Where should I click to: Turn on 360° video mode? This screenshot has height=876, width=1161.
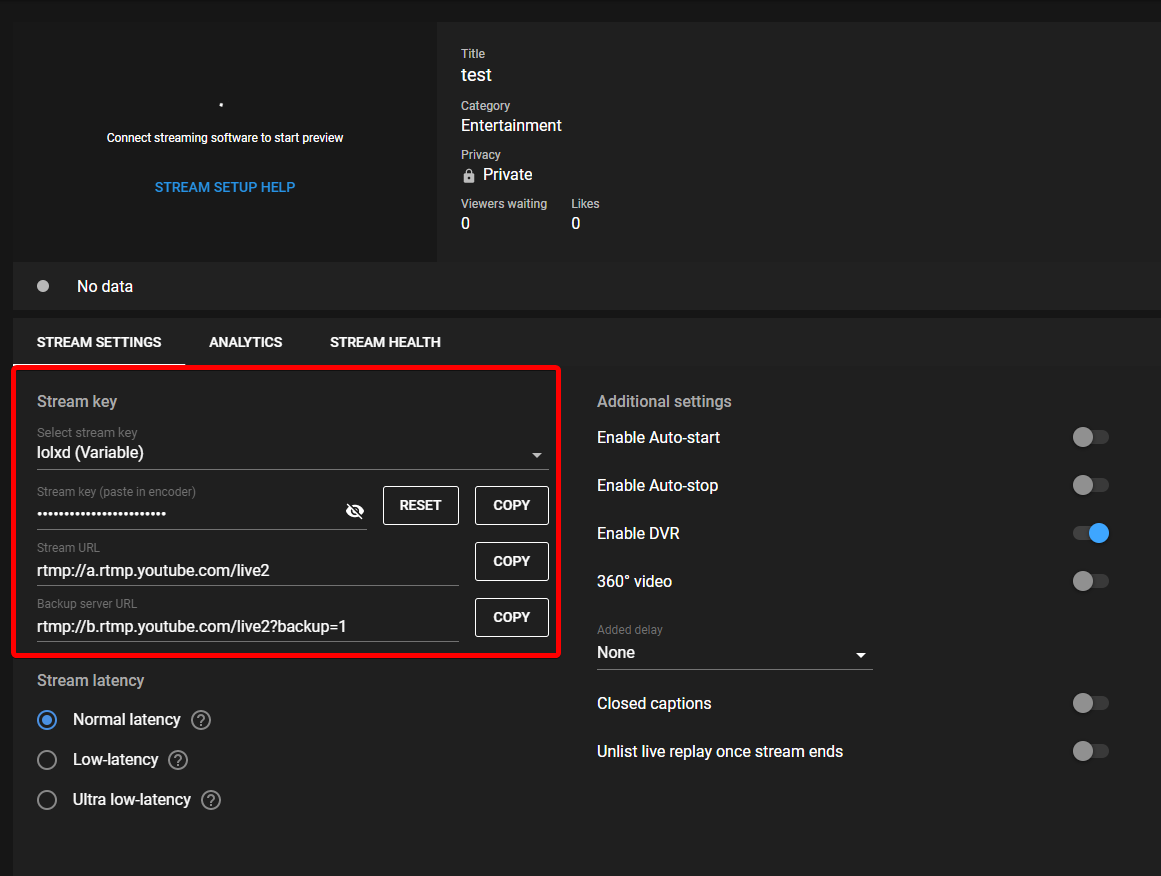1090,581
